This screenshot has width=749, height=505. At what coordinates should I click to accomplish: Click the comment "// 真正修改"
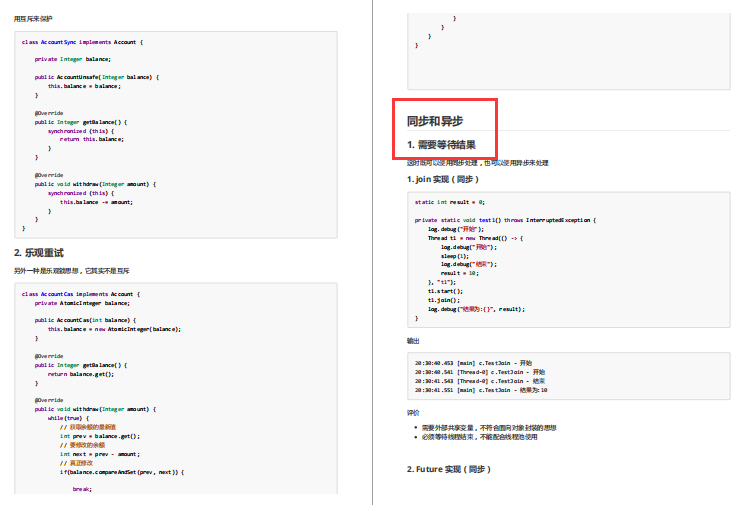(76, 463)
